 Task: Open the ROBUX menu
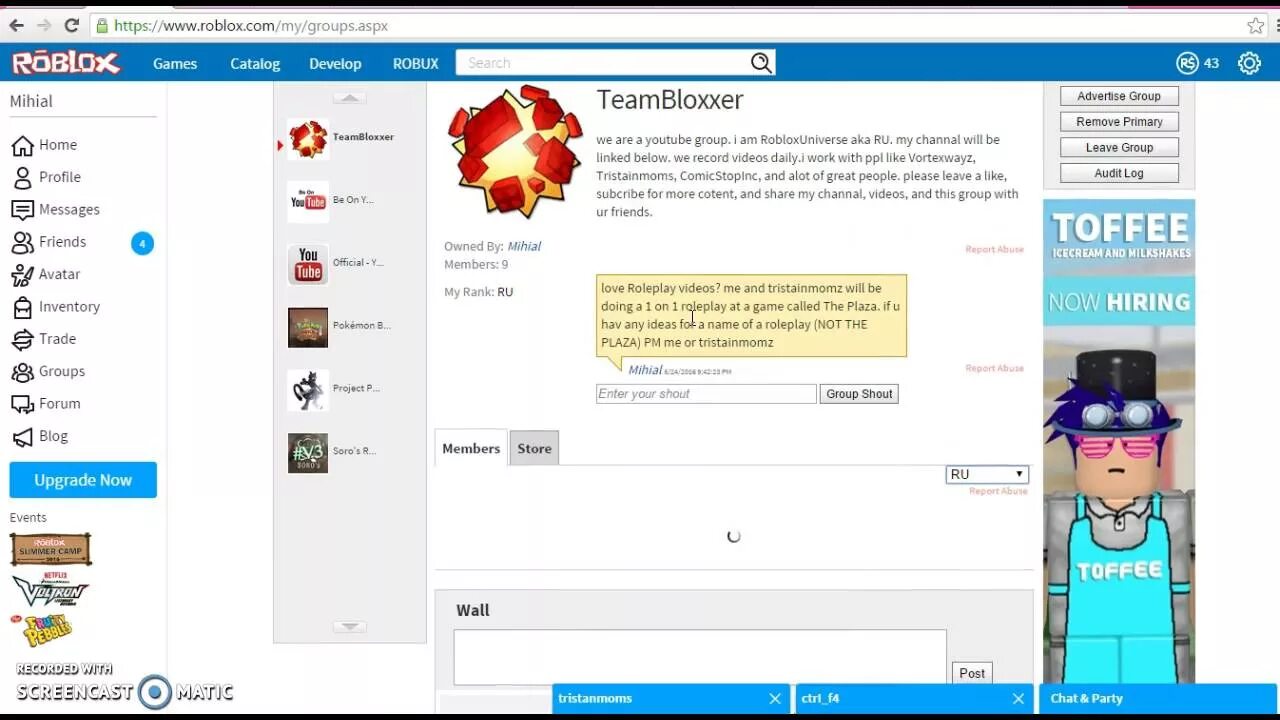[x=416, y=63]
